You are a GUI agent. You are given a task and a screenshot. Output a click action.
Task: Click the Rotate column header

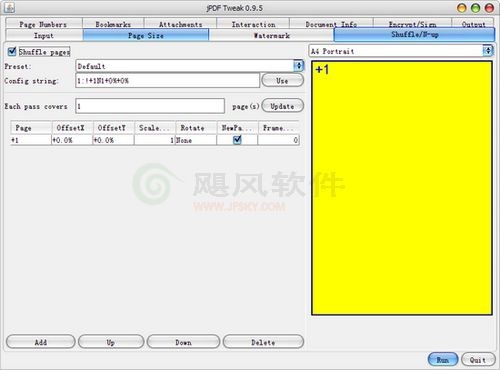coord(196,128)
